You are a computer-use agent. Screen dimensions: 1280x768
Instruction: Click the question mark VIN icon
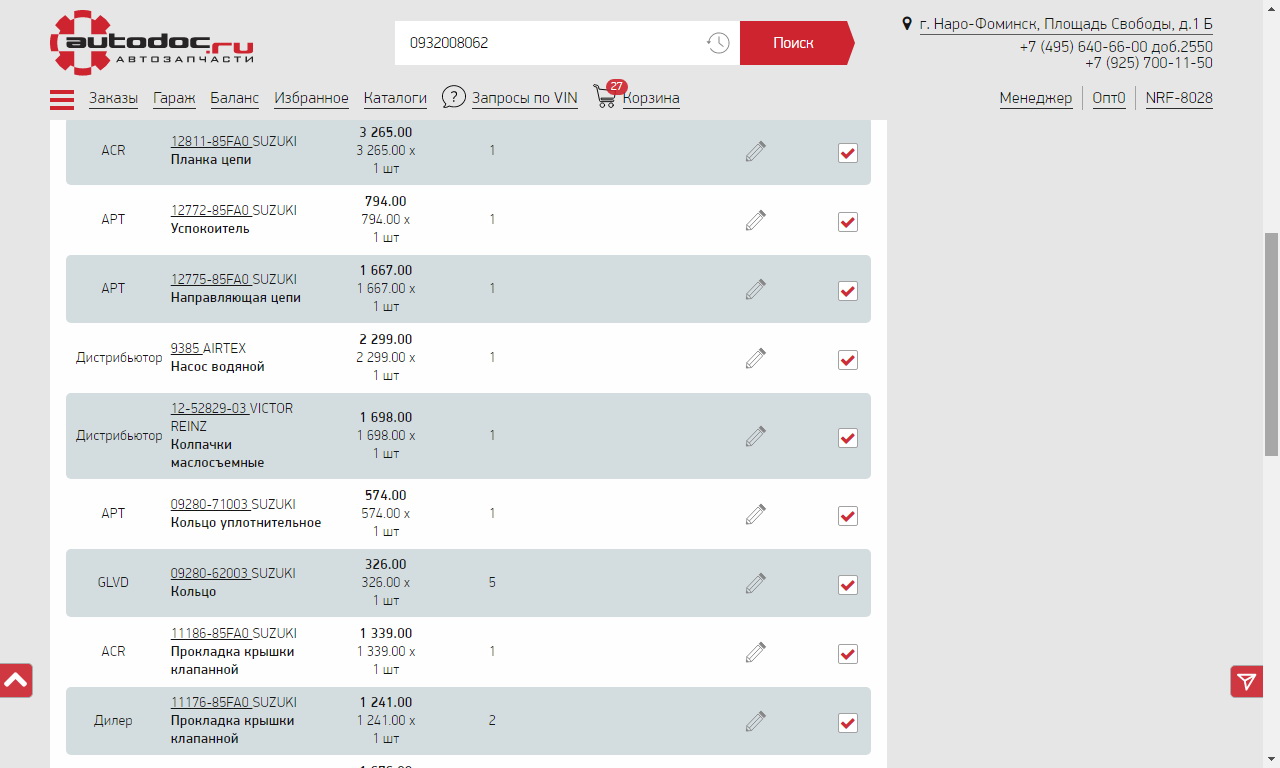point(454,97)
